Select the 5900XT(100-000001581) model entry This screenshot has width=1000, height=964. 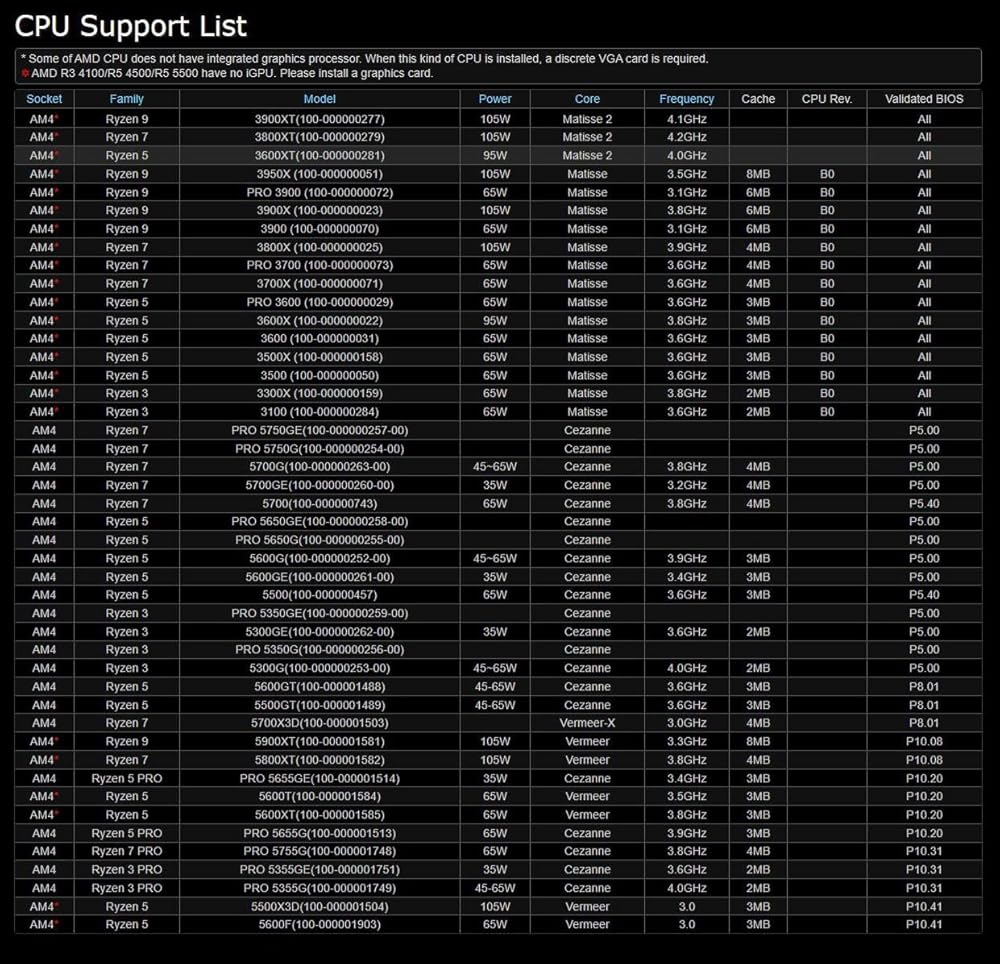point(319,741)
